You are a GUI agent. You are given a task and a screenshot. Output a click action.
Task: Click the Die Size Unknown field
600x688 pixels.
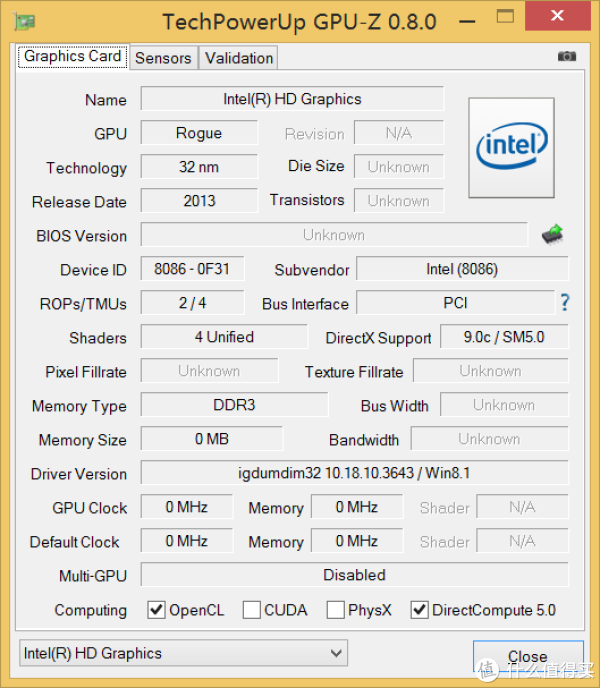click(x=399, y=167)
